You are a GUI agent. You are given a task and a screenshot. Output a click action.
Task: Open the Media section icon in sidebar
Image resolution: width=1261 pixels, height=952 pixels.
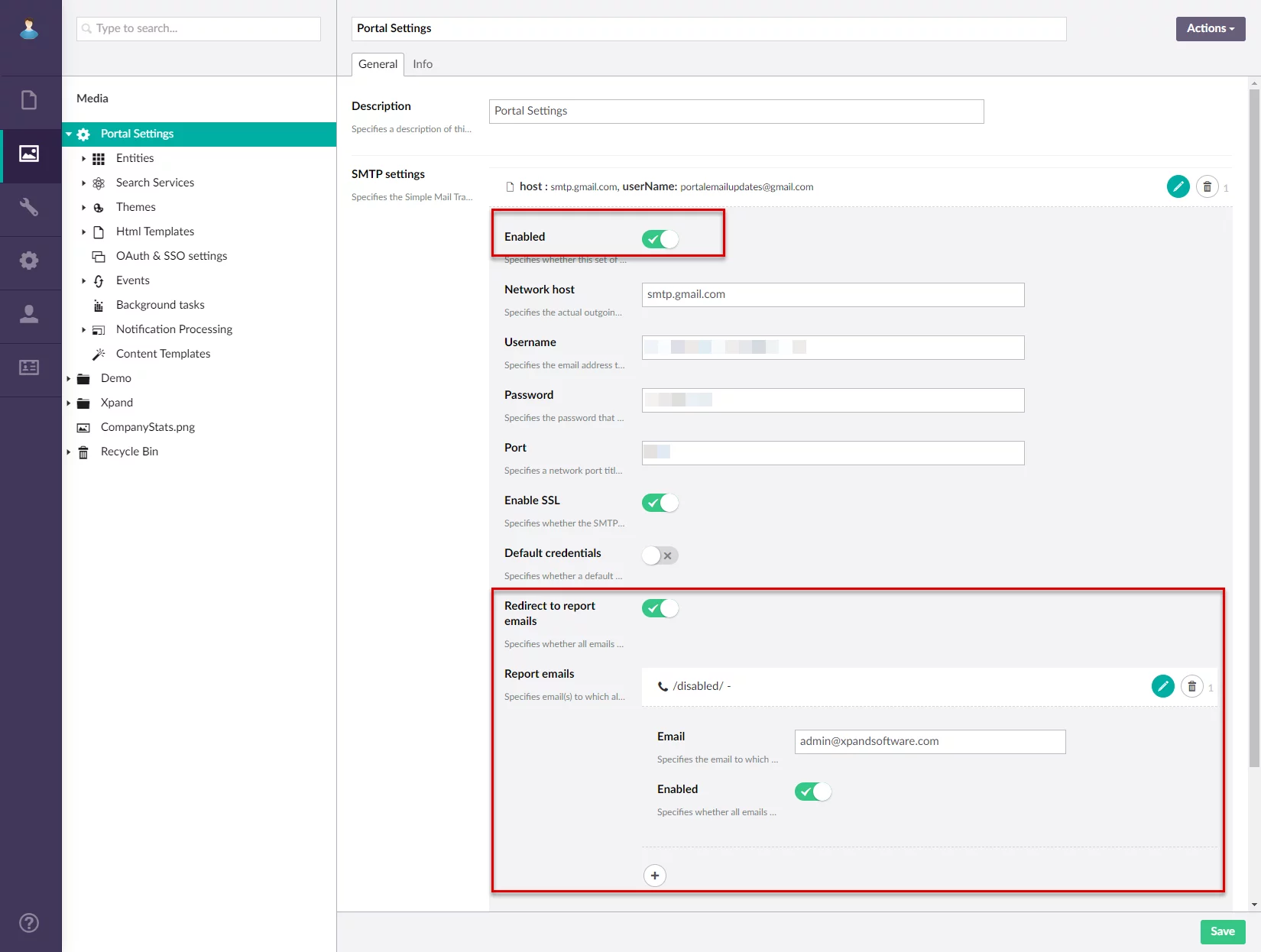pyautogui.click(x=29, y=154)
